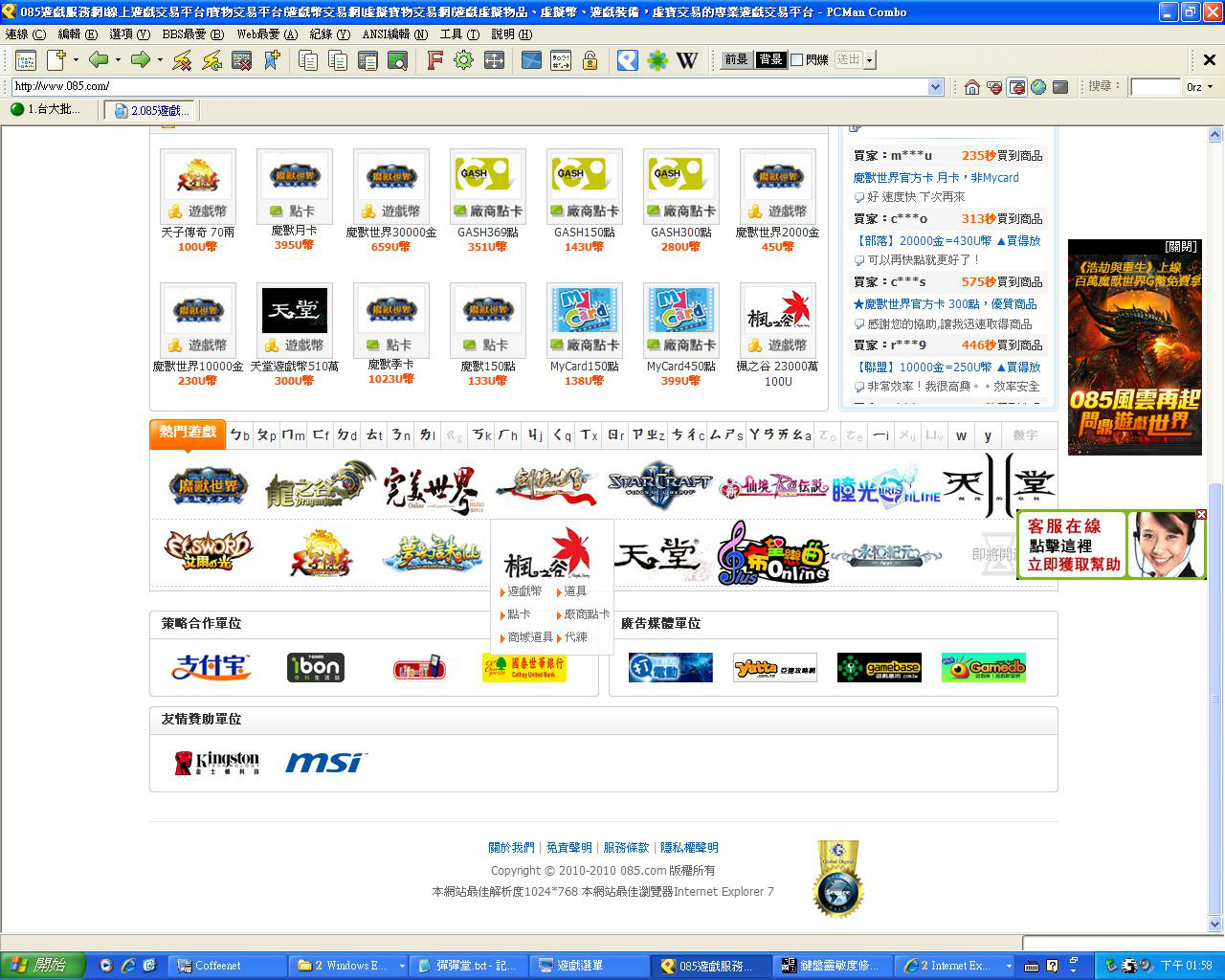The height and width of the screenshot is (980, 1225).
Task: Click the MSI sponsor logo
Action: (x=326, y=763)
